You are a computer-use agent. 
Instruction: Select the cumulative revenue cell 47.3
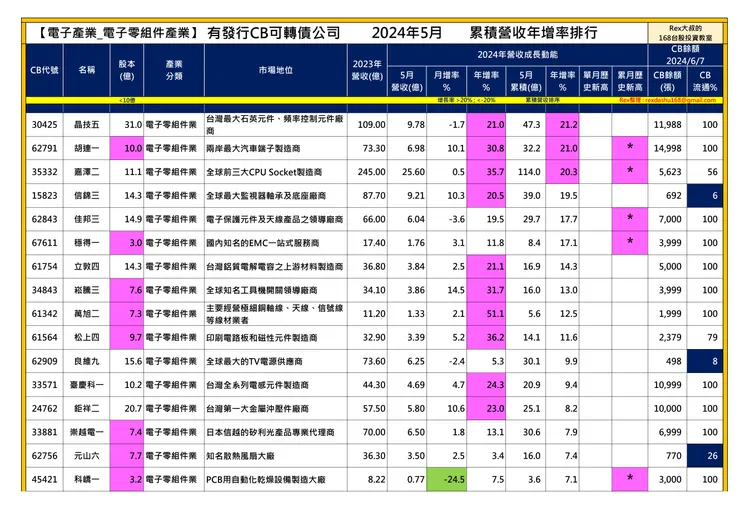(x=526, y=125)
